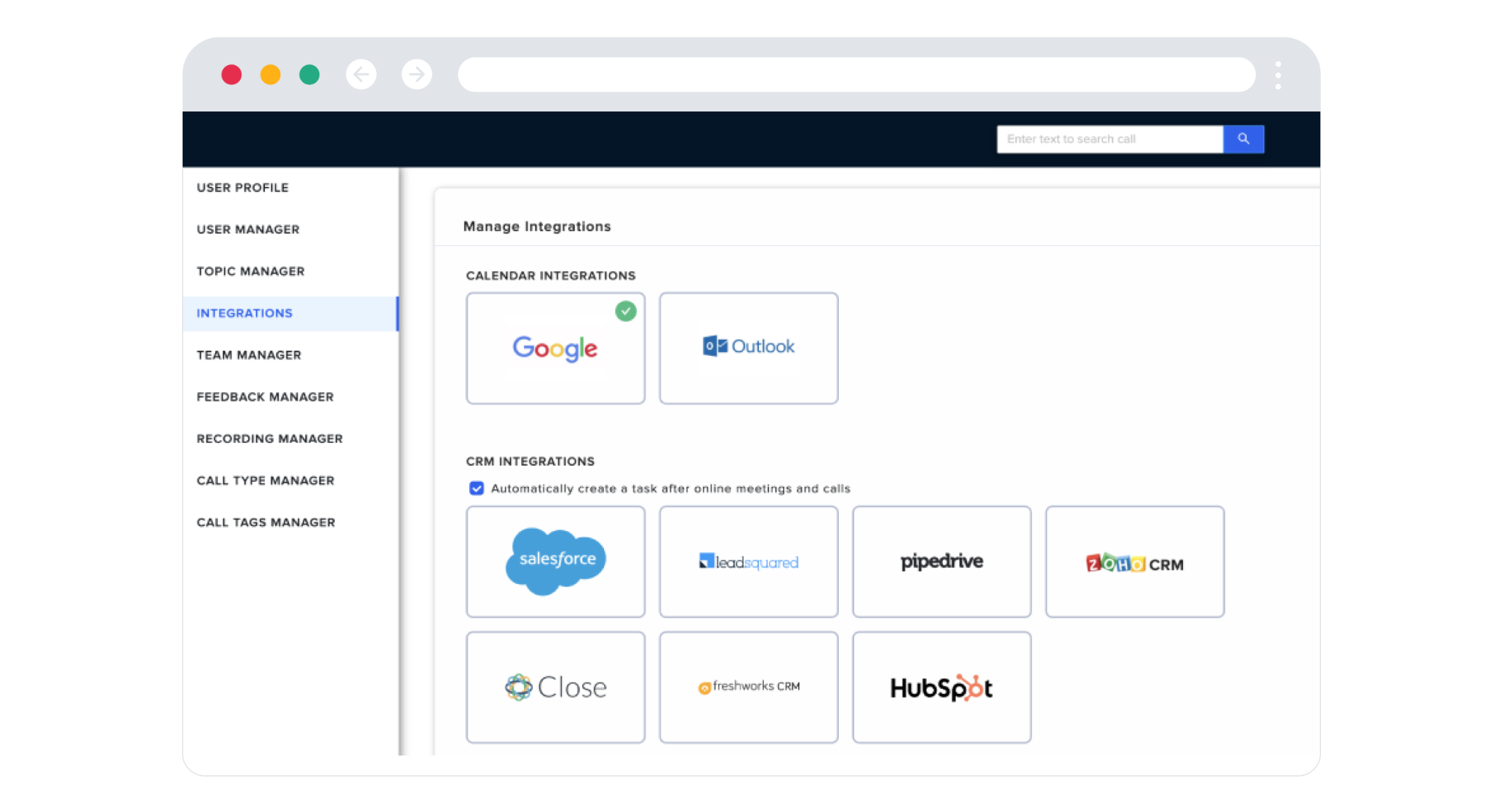
Task: Open Team Manager in sidebar
Action: coord(249,355)
